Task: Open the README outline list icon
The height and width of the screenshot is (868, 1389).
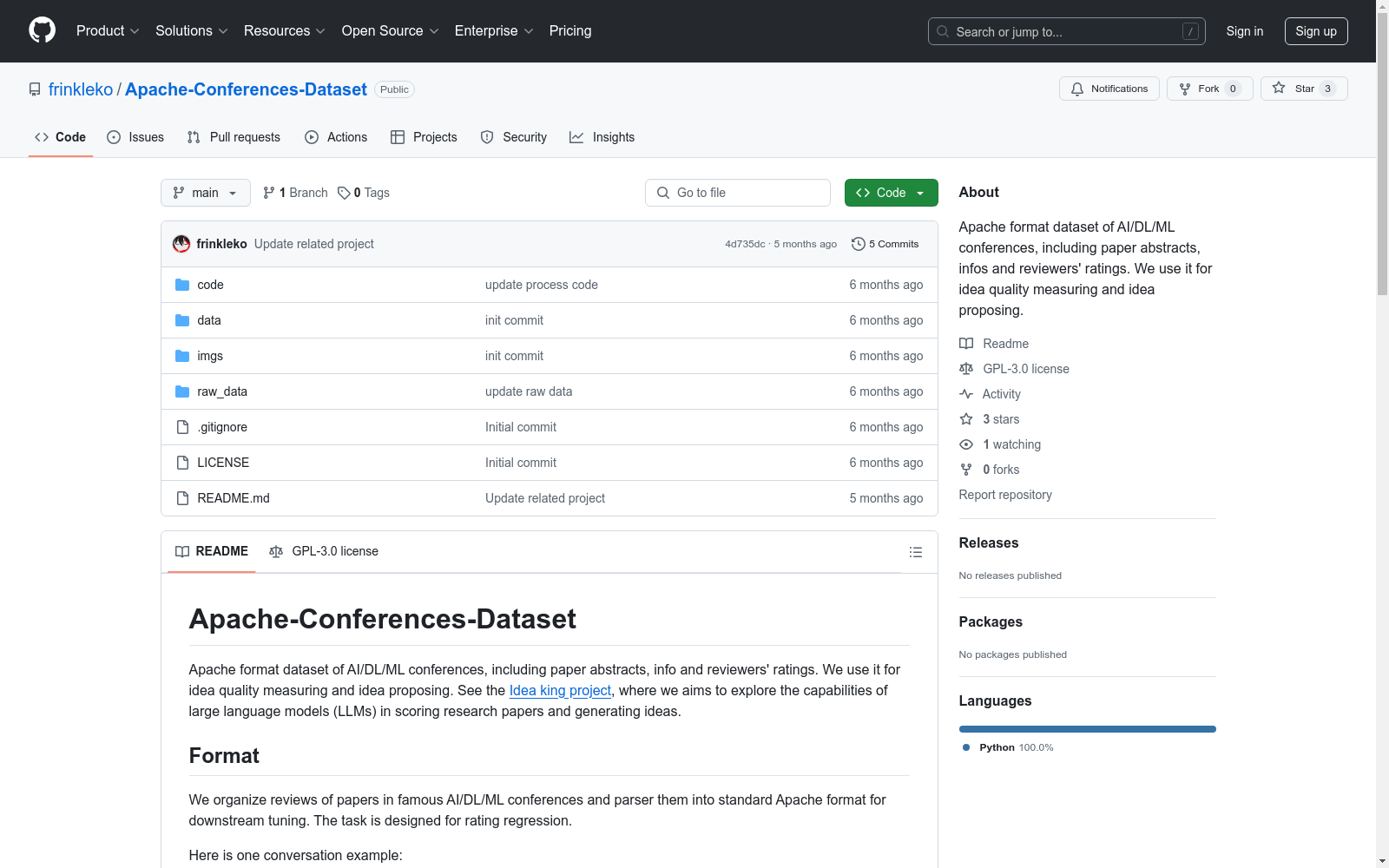Action: point(915,552)
